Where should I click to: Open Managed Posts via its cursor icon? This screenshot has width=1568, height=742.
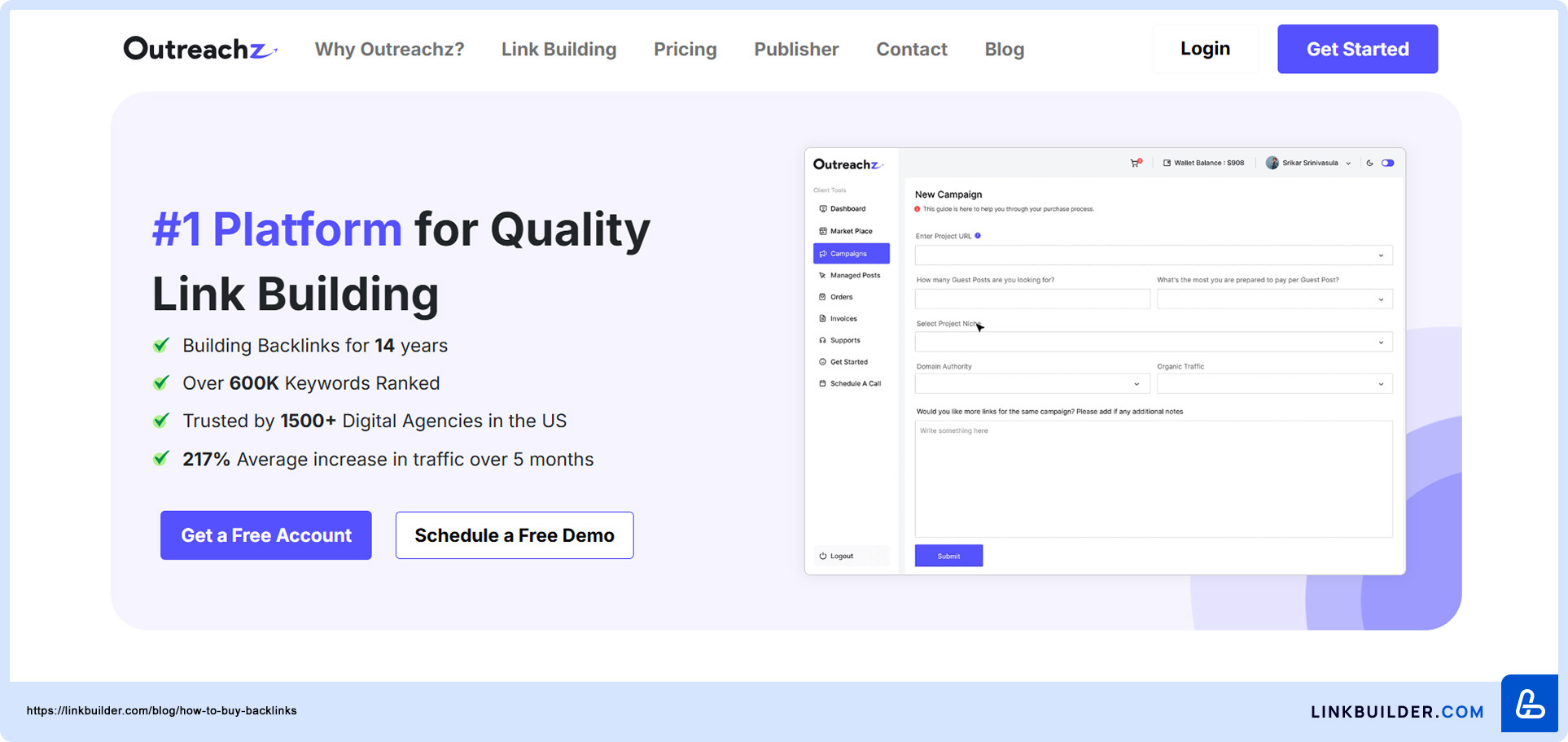pyautogui.click(x=822, y=276)
